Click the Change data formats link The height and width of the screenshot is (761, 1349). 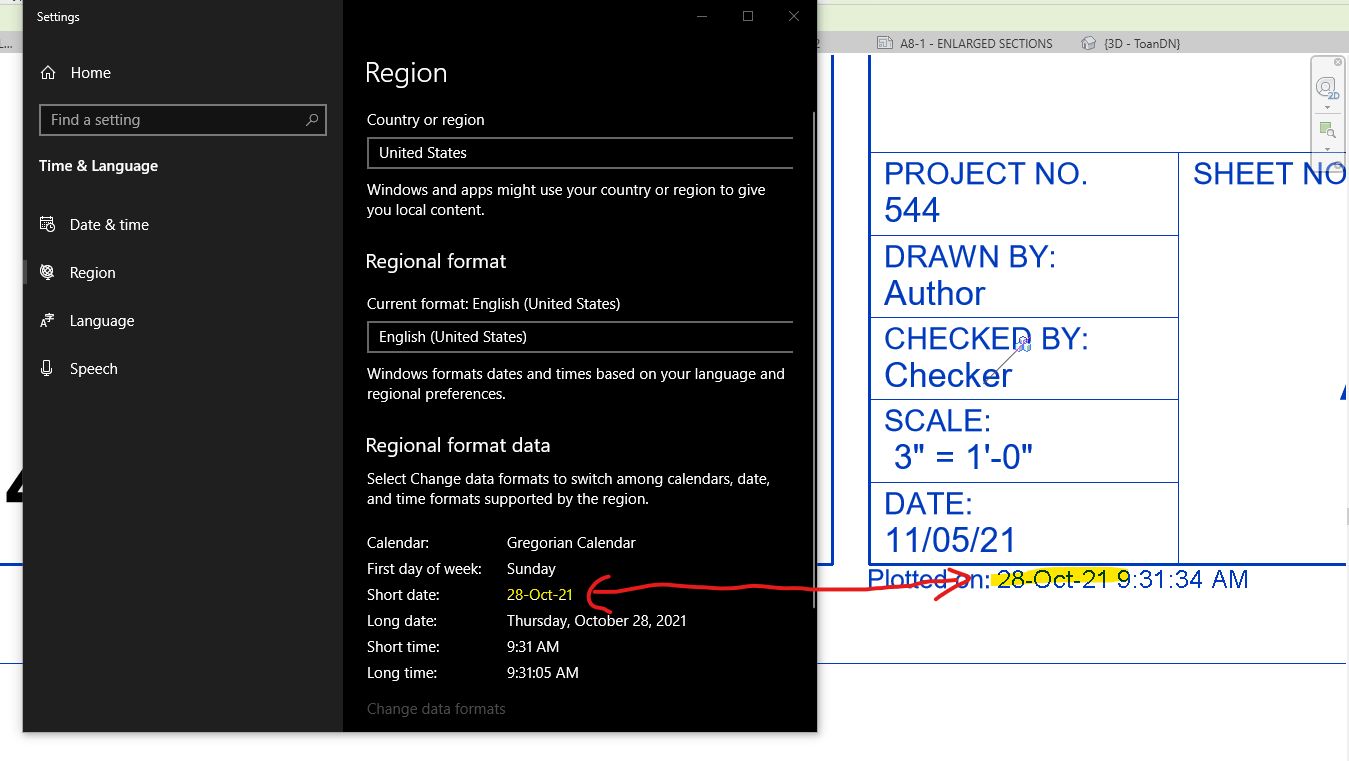pos(436,708)
